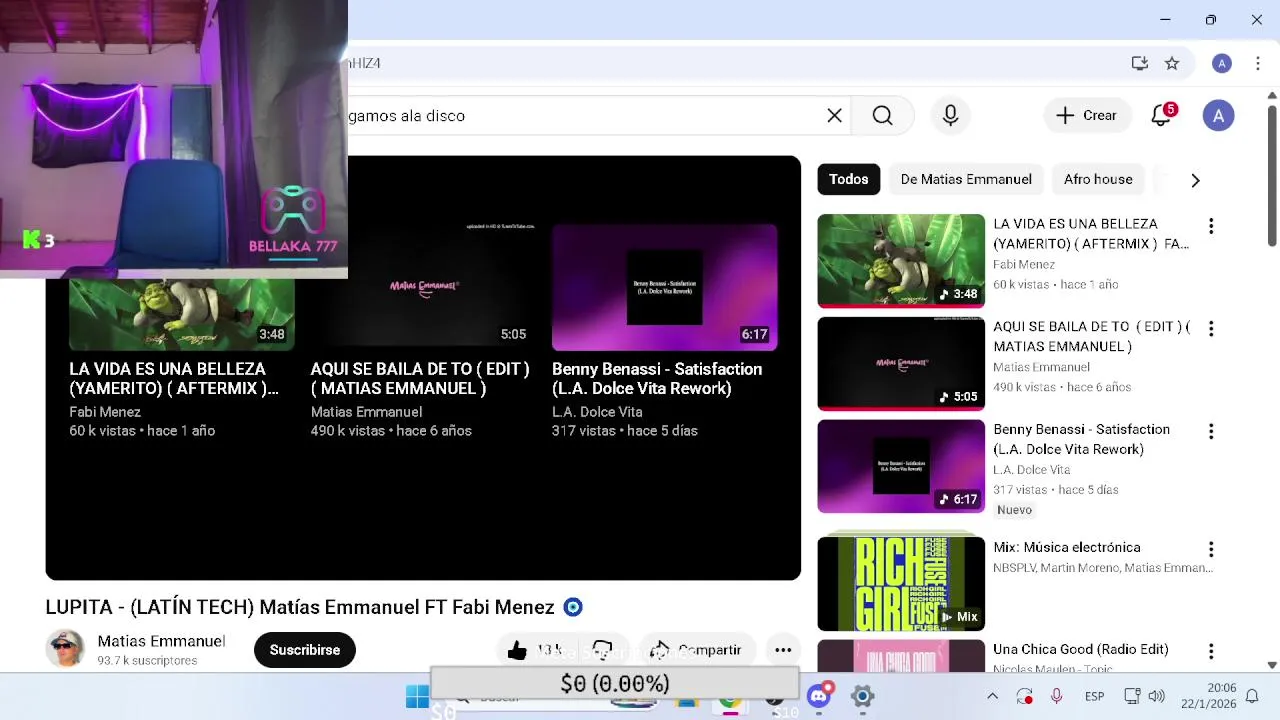Show more filter chips with right arrow
This screenshot has width=1280, height=720.
coord(1195,180)
